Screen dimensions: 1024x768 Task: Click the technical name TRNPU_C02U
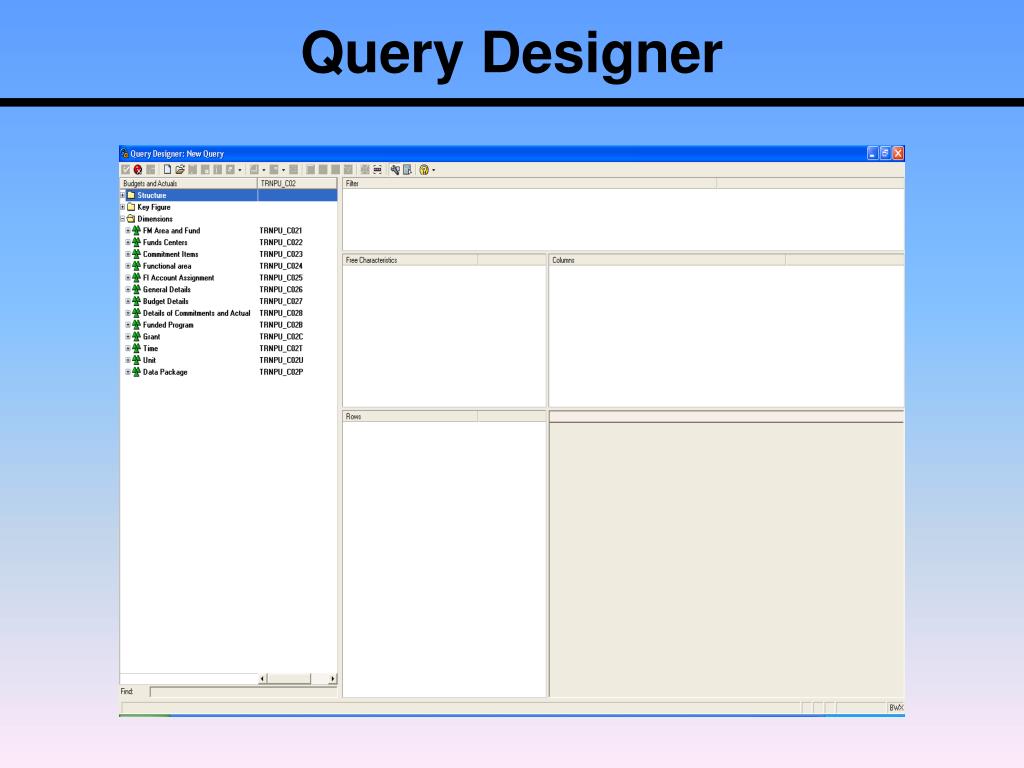click(x=281, y=360)
